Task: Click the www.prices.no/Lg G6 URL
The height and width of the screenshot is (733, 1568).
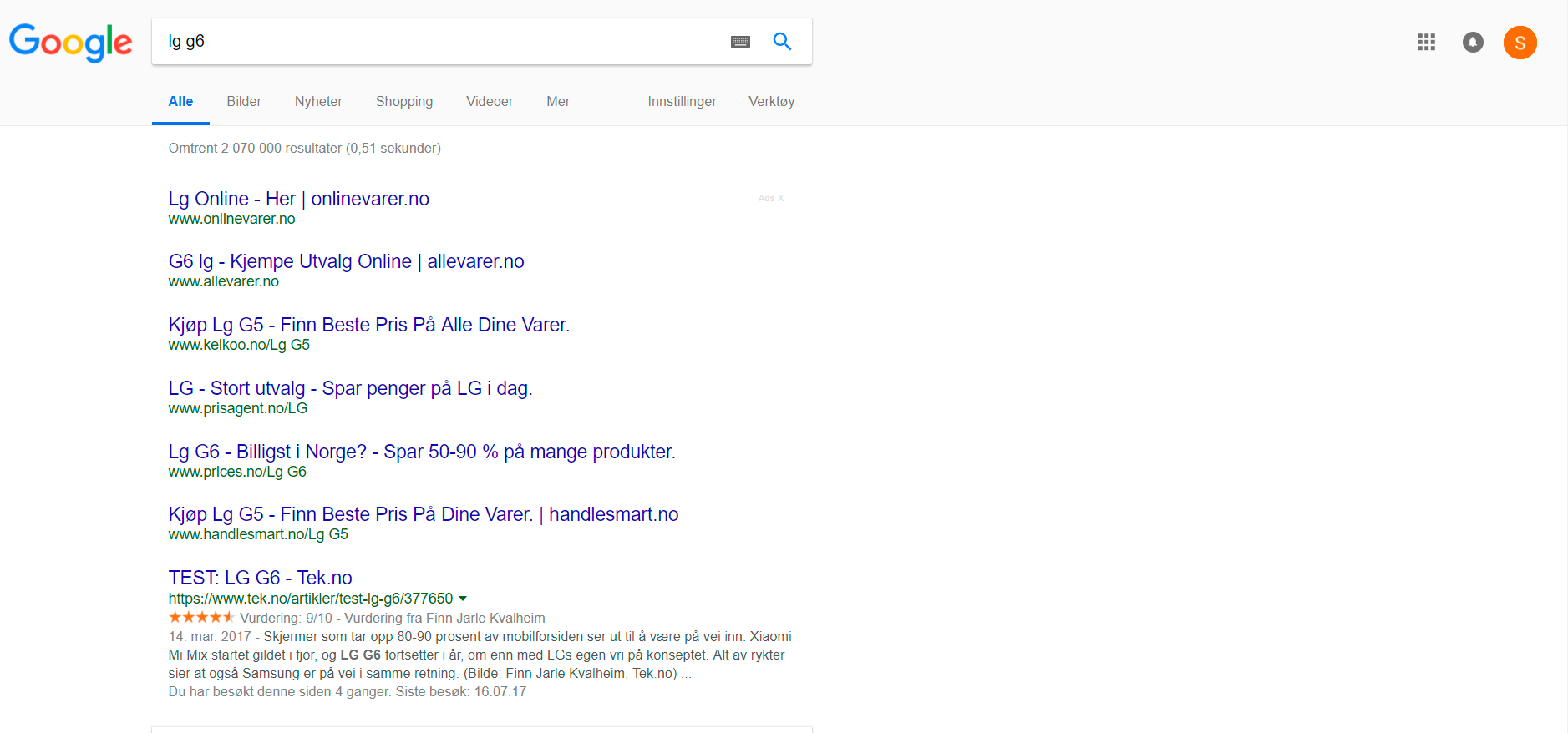Action: point(237,472)
